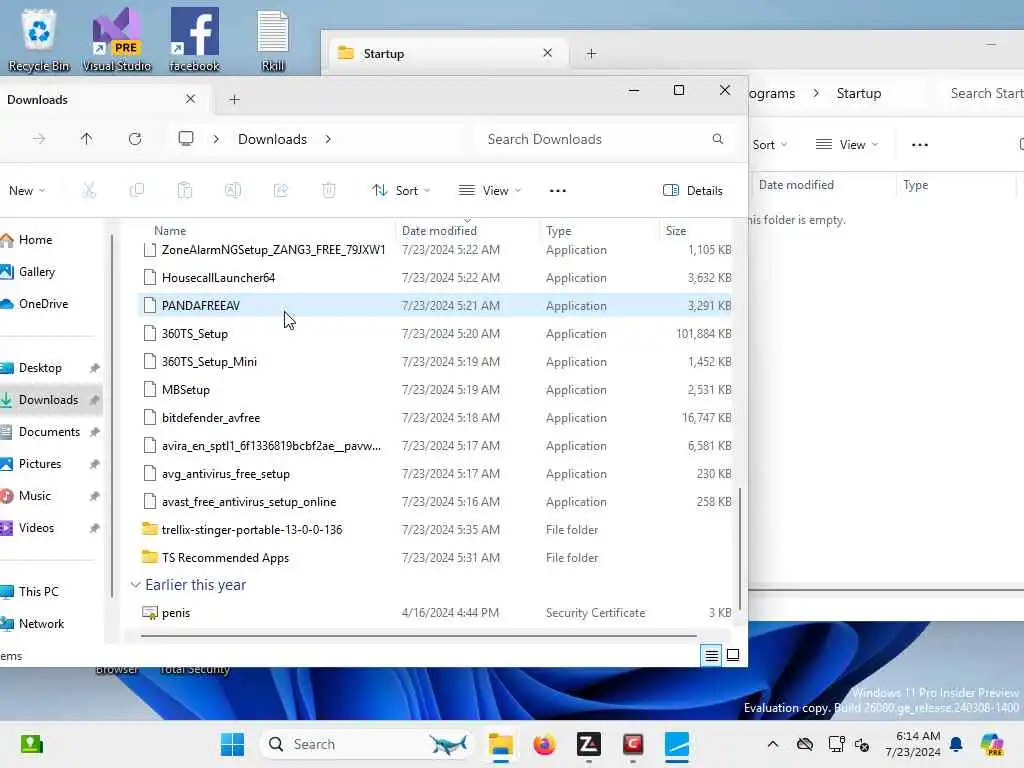Open the facebook desktop shortcut

(194, 38)
